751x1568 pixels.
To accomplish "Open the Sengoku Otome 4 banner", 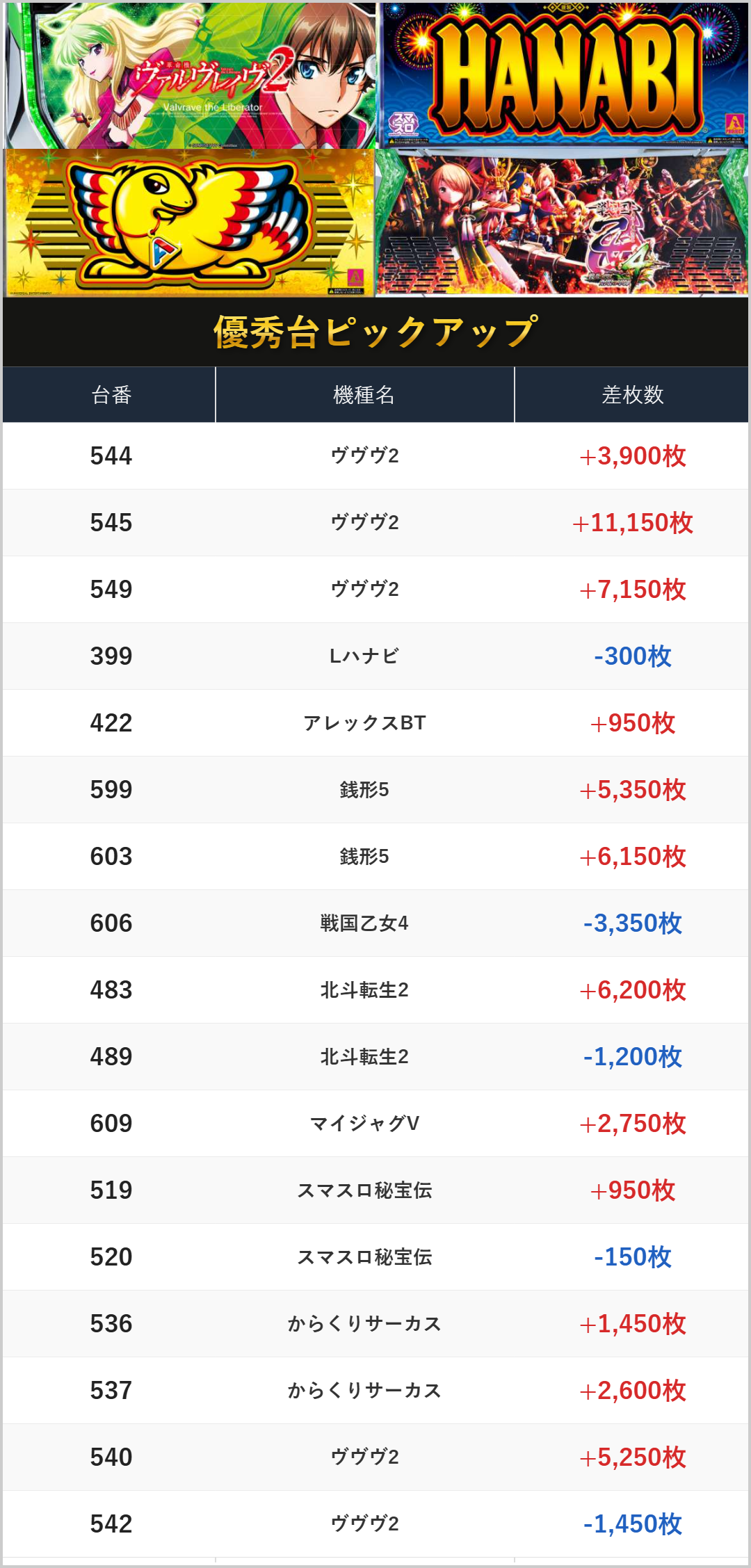I will click(562, 223).
